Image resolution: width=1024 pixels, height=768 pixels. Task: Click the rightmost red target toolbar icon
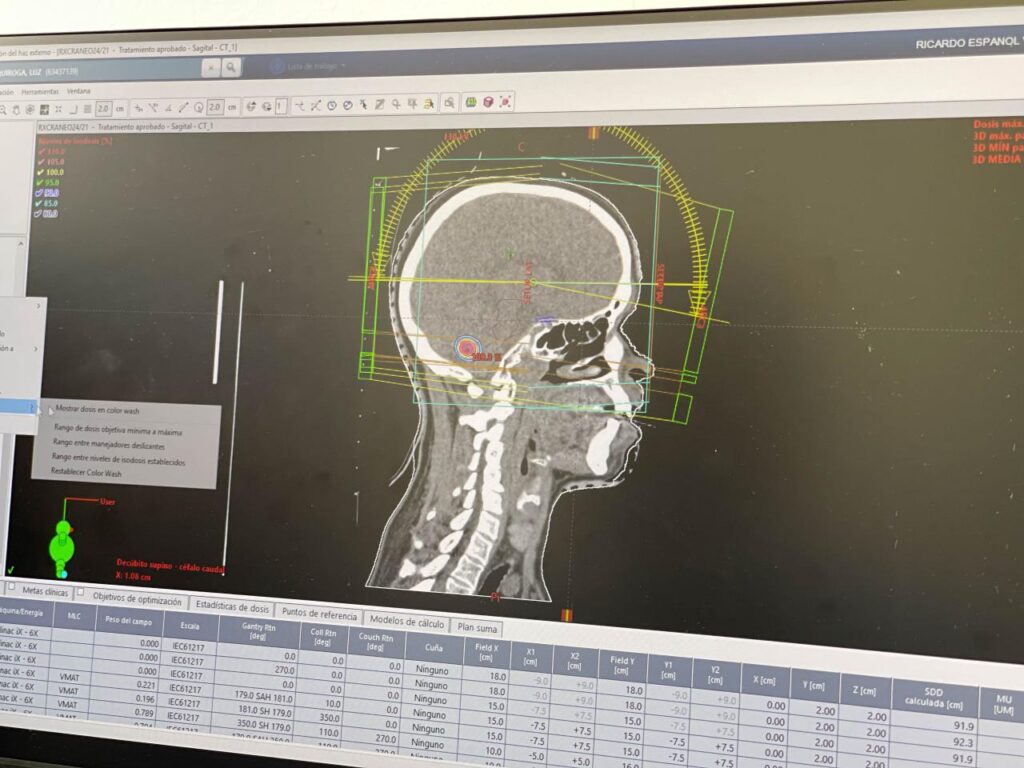506,102
